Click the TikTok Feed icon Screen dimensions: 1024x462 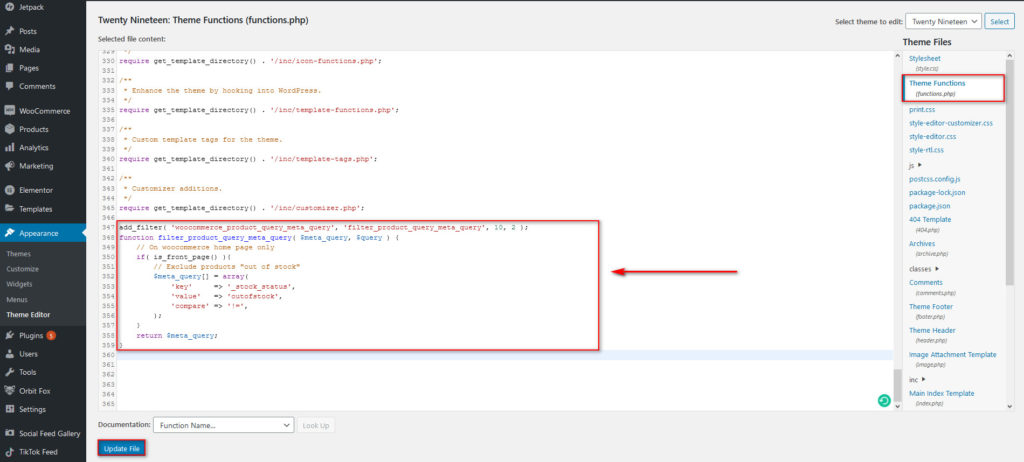click(9, 452)
